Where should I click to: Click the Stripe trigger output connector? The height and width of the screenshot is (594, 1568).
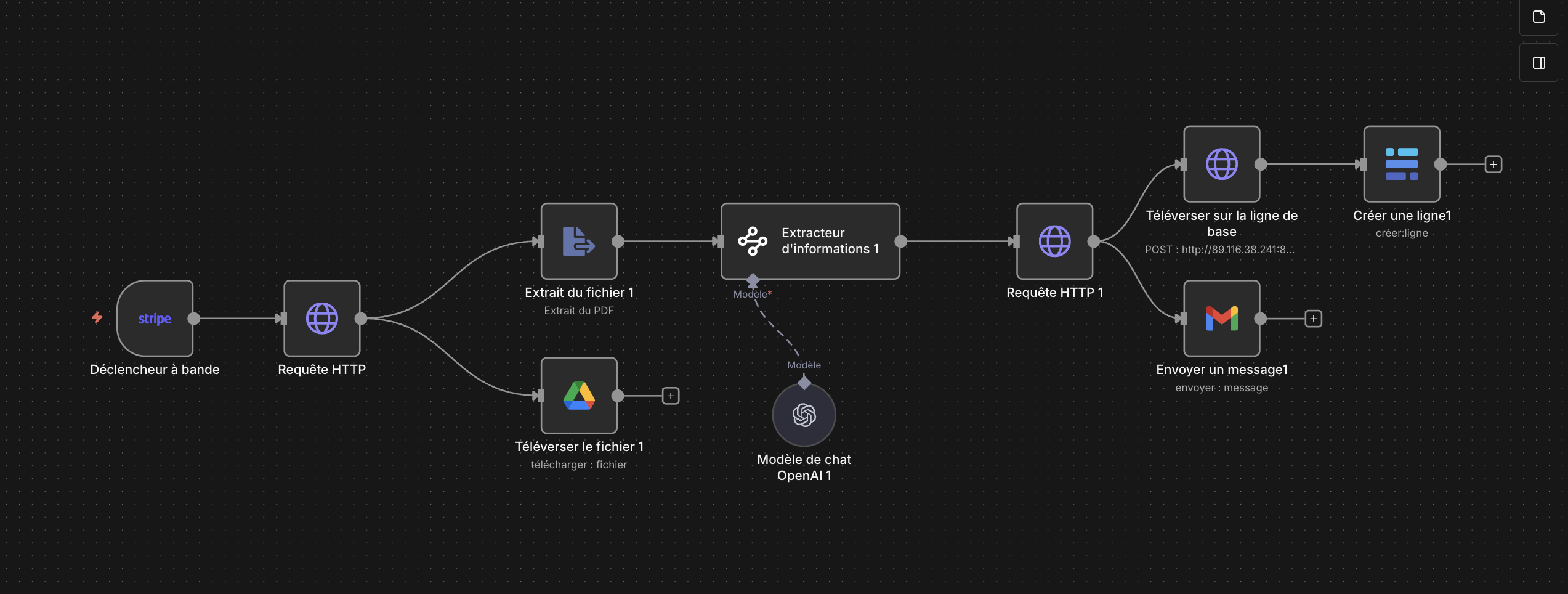tap(194, 319)
